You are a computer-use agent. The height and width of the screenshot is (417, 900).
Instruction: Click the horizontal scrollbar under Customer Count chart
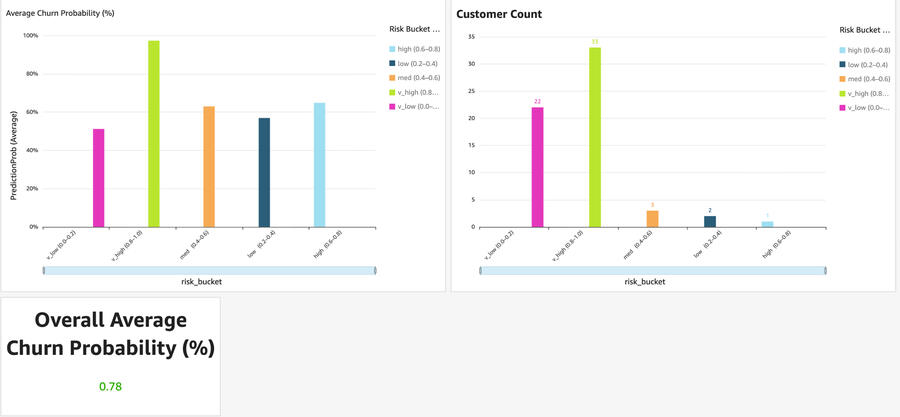pyautogui.click(x=652, y=270)
